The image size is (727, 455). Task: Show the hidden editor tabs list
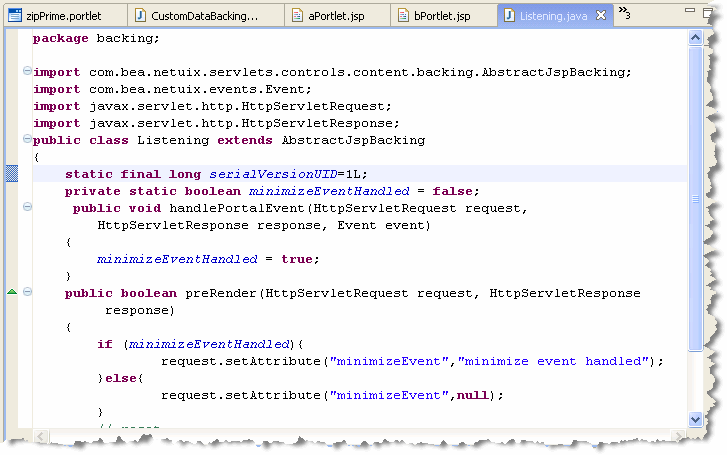click(625, 13)
